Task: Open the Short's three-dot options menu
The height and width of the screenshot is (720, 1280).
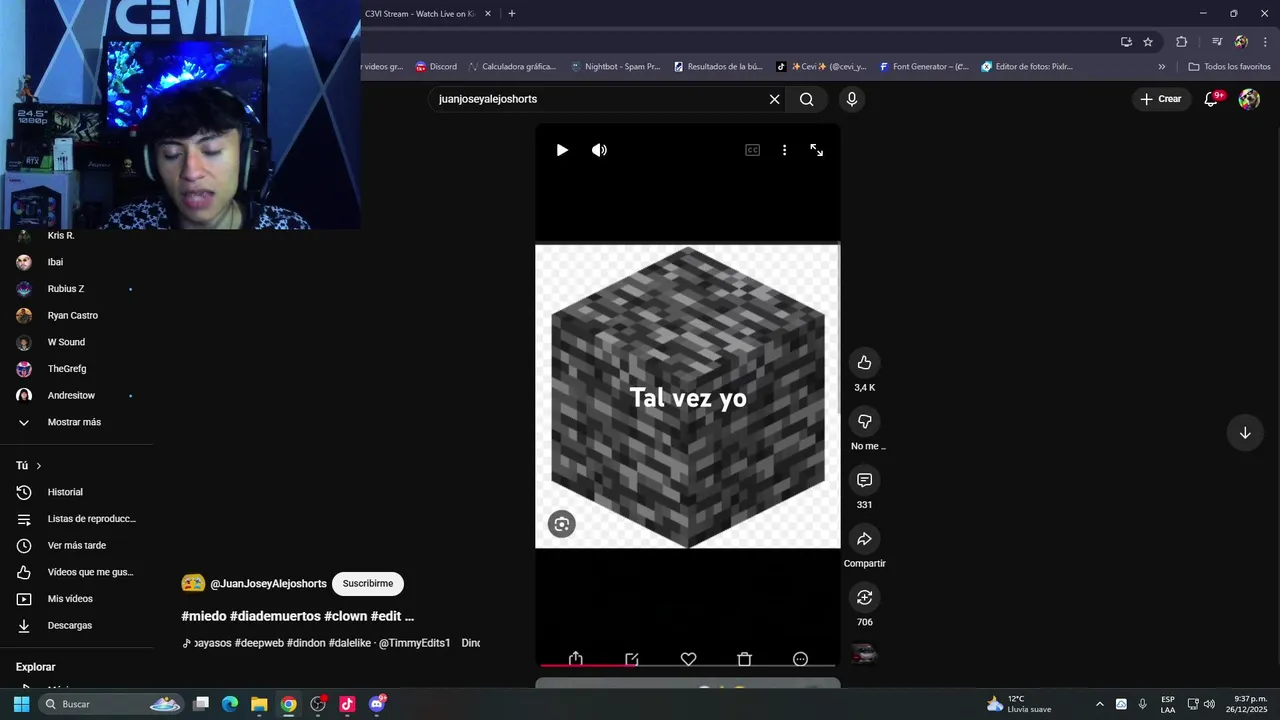Action: click(784, 150)
